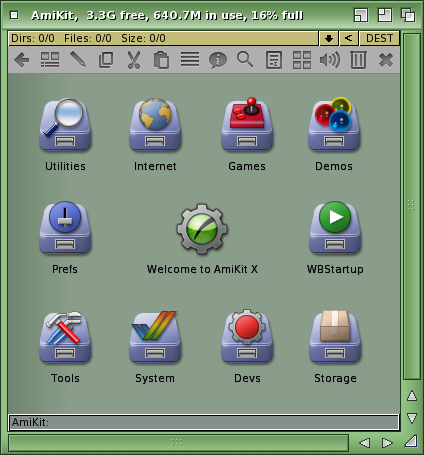Click the vertical scrollbar's down arrow
The image size is (424, 455).
click(x=412, y=418)
